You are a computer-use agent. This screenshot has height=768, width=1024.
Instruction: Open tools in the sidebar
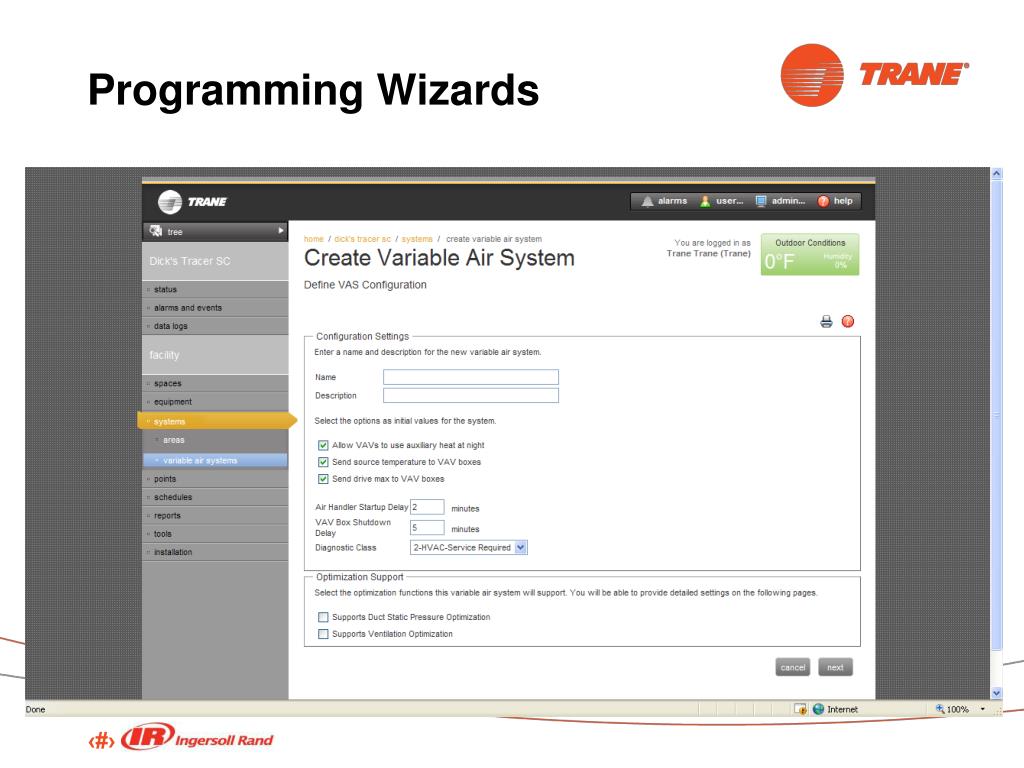215,534
